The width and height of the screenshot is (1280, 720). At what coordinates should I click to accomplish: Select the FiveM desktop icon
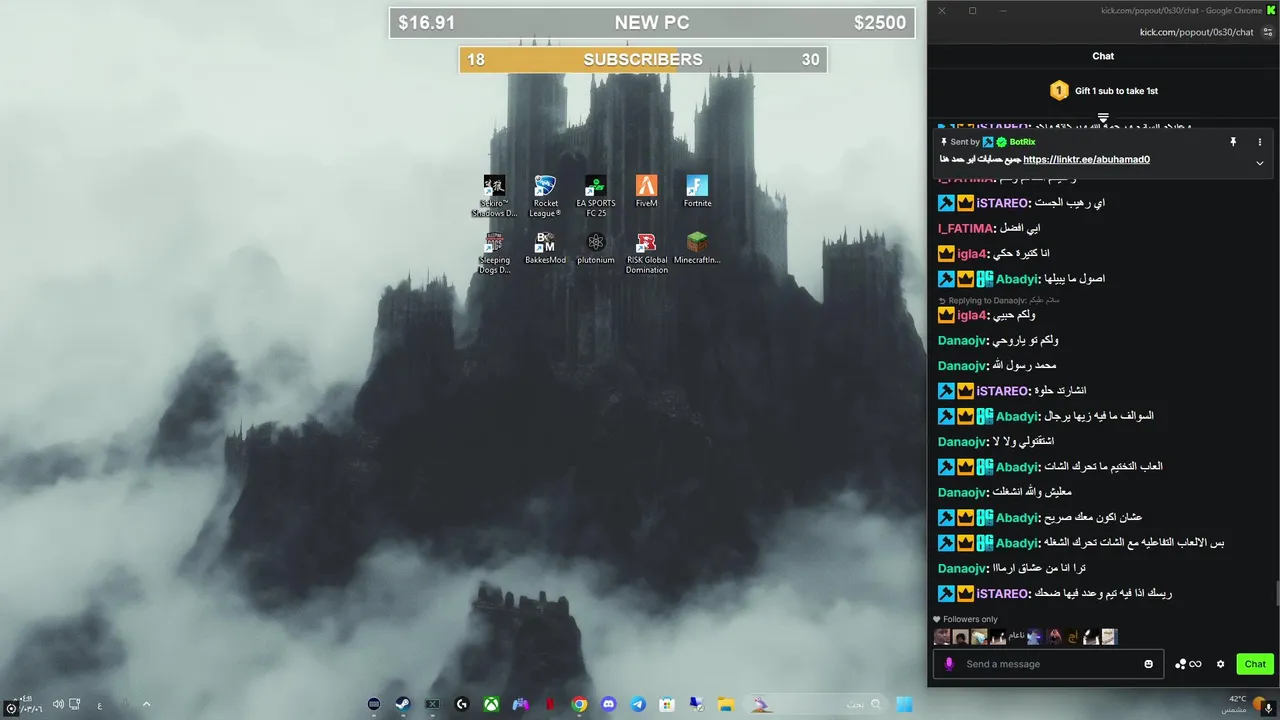point(647,191)
